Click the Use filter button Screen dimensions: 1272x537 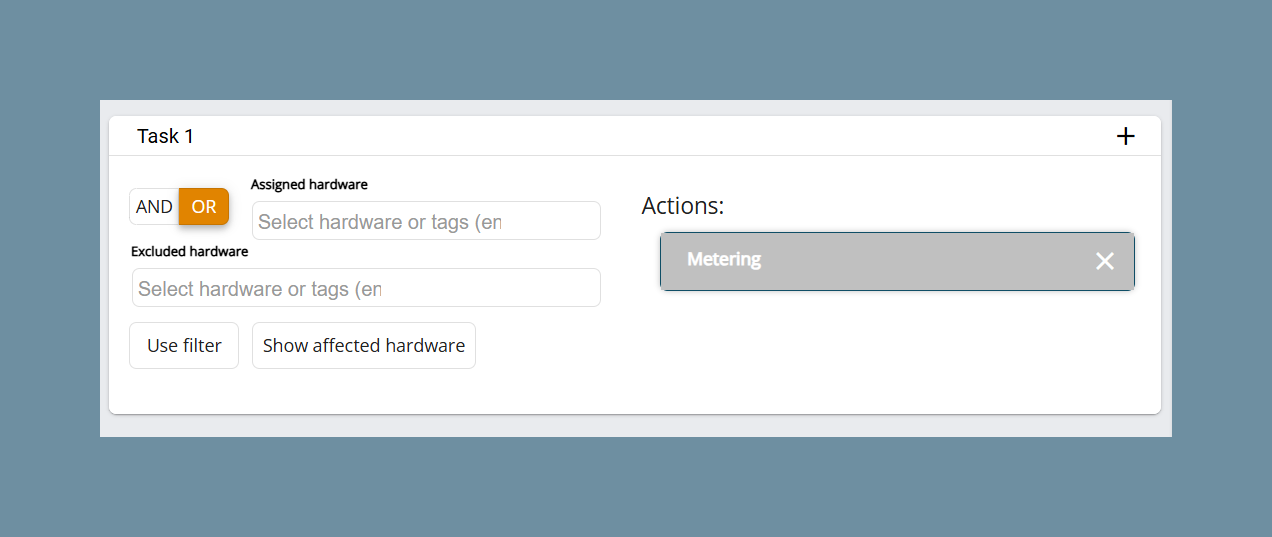[x=184, y=345]
